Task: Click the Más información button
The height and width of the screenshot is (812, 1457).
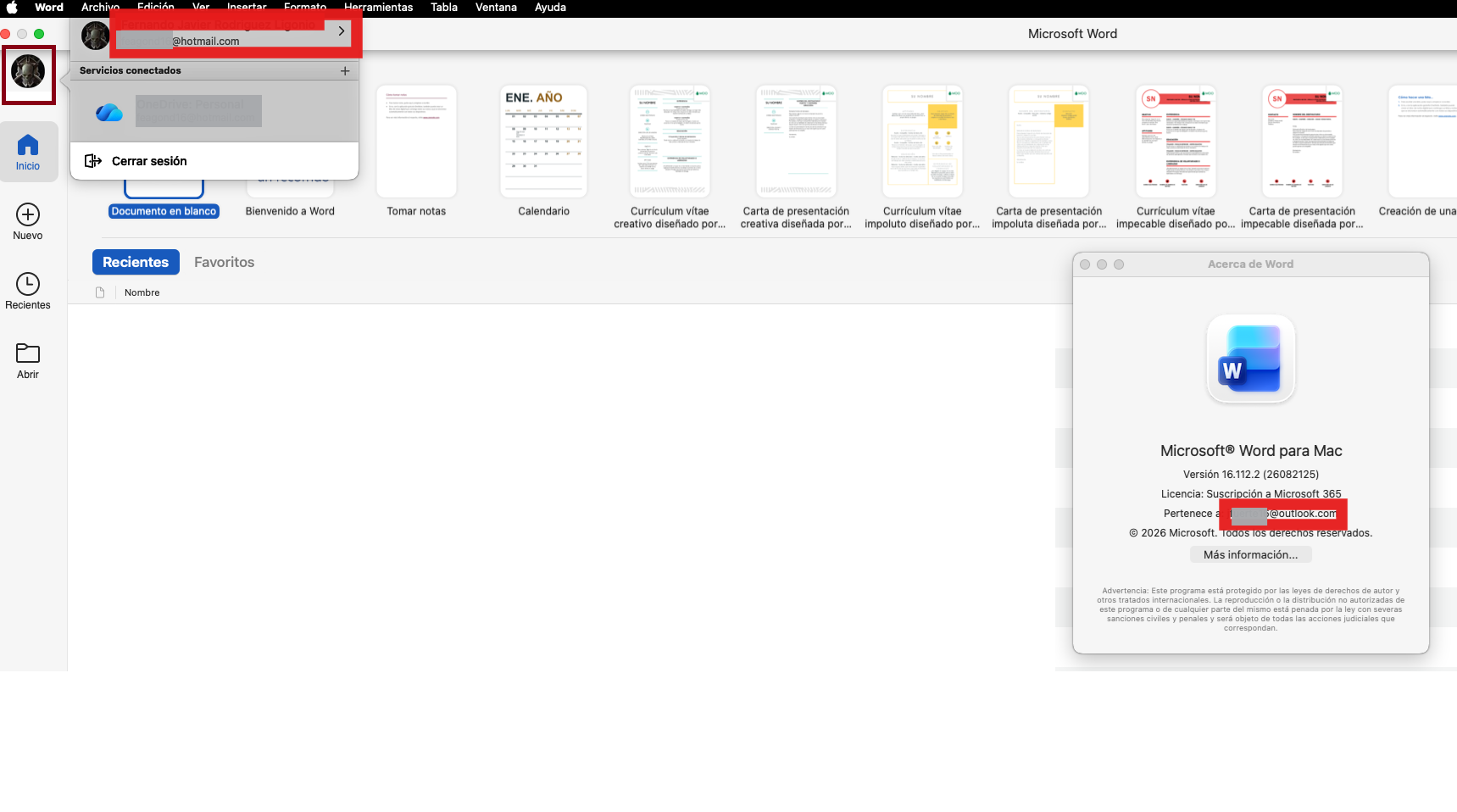Action: [1250, 554]
